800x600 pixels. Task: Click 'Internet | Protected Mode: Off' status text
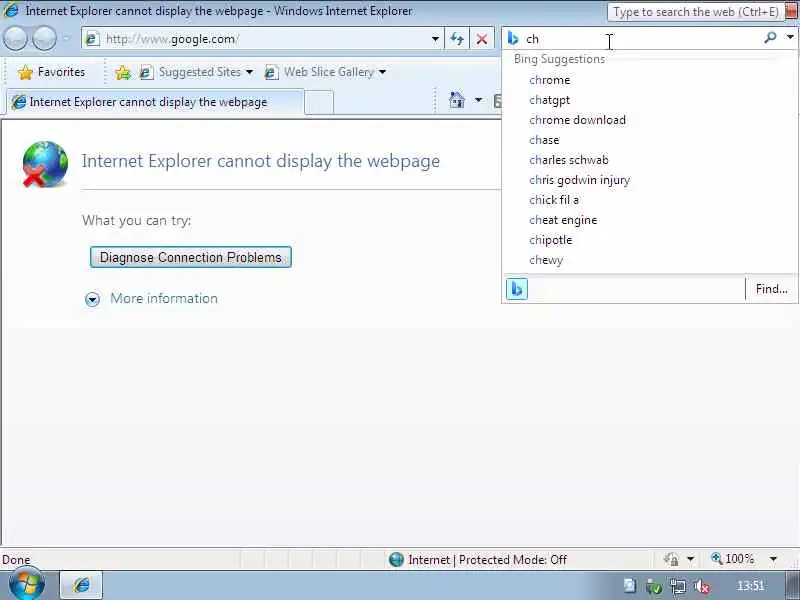coord(487,560)
